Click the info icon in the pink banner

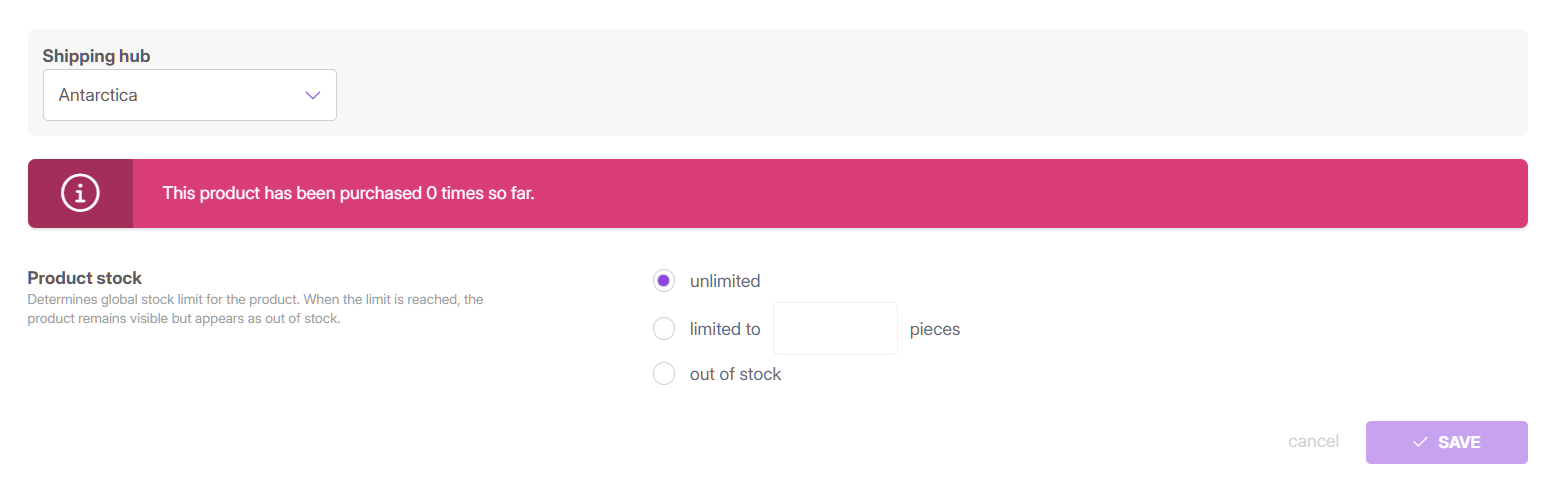pos(80,193)
